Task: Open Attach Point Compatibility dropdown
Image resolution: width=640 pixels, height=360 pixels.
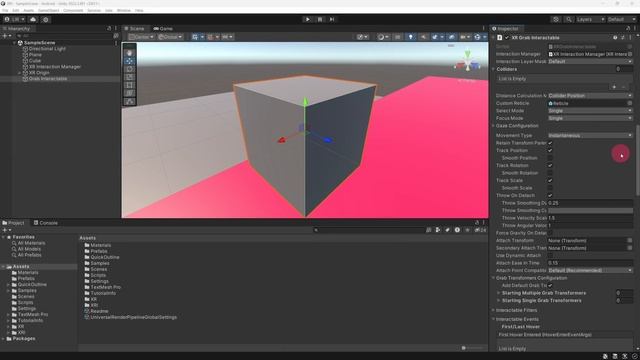Action: (x=590, y=270)
